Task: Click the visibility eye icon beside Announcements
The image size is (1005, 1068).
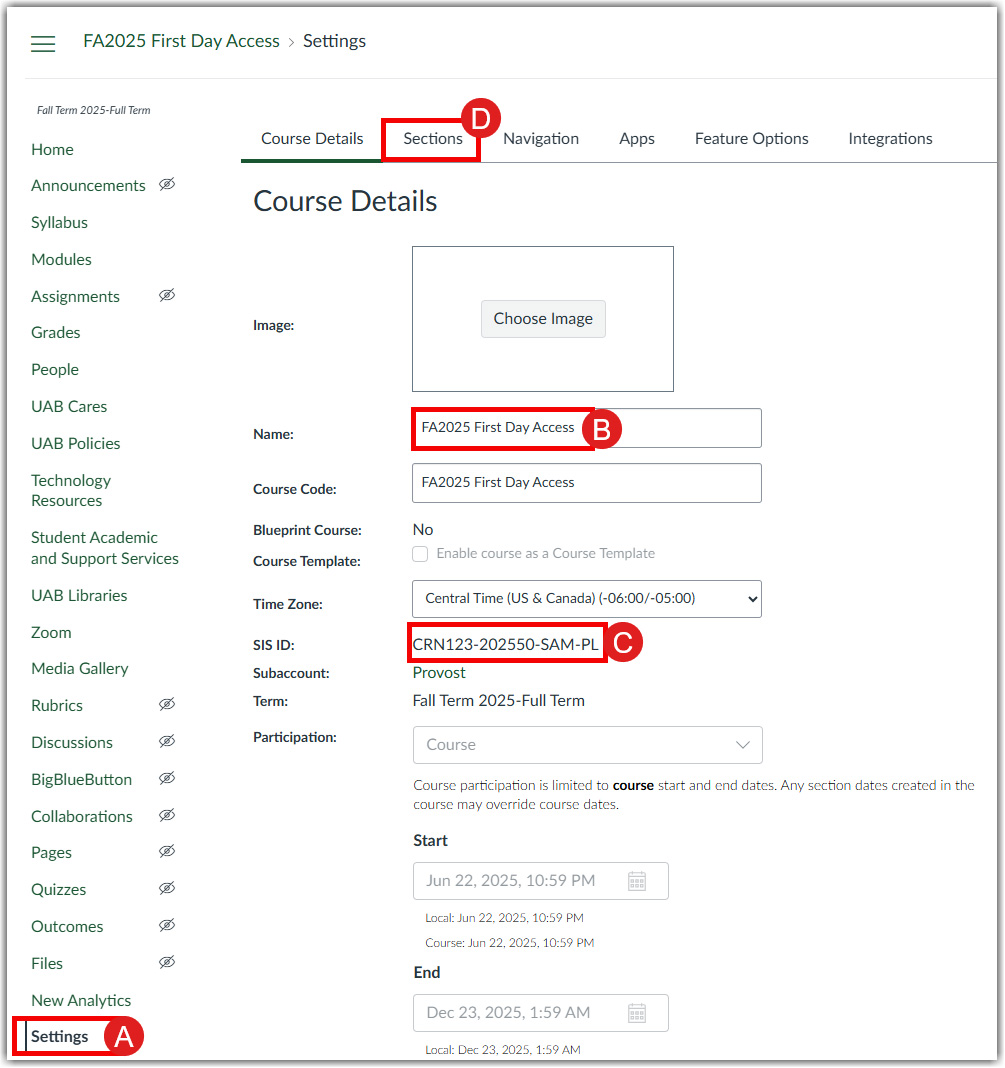Action: tap(167, 184)
